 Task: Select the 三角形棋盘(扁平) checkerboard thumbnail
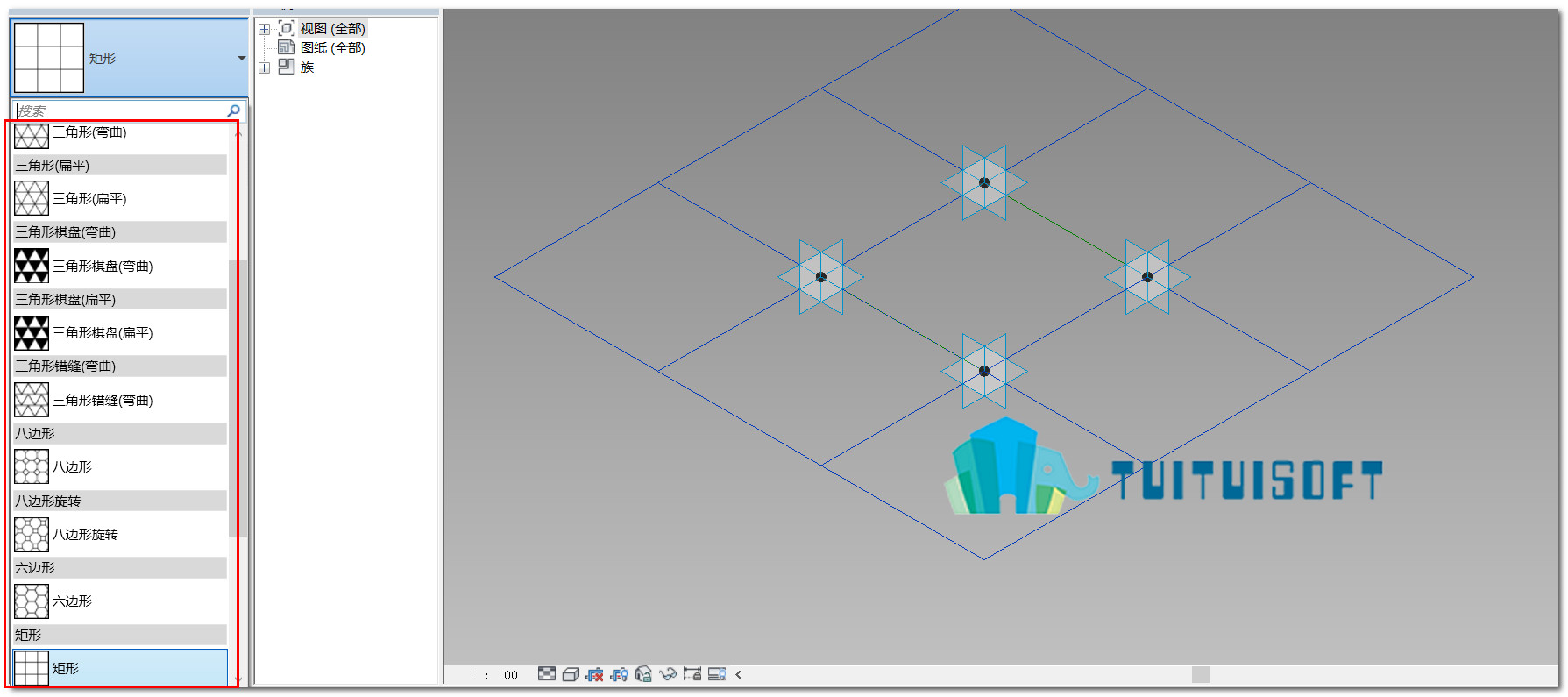[32, 333]
